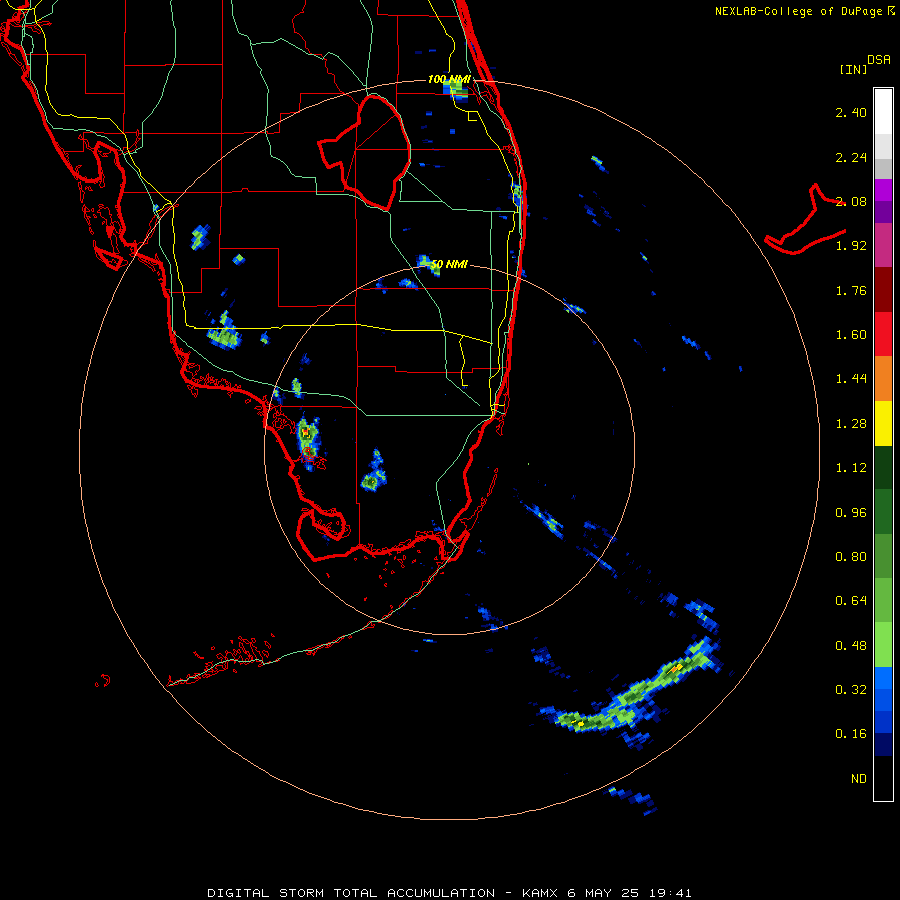Select the dark red legend swatch
This screenshot has width=900, height=900.
pos(883,290)
